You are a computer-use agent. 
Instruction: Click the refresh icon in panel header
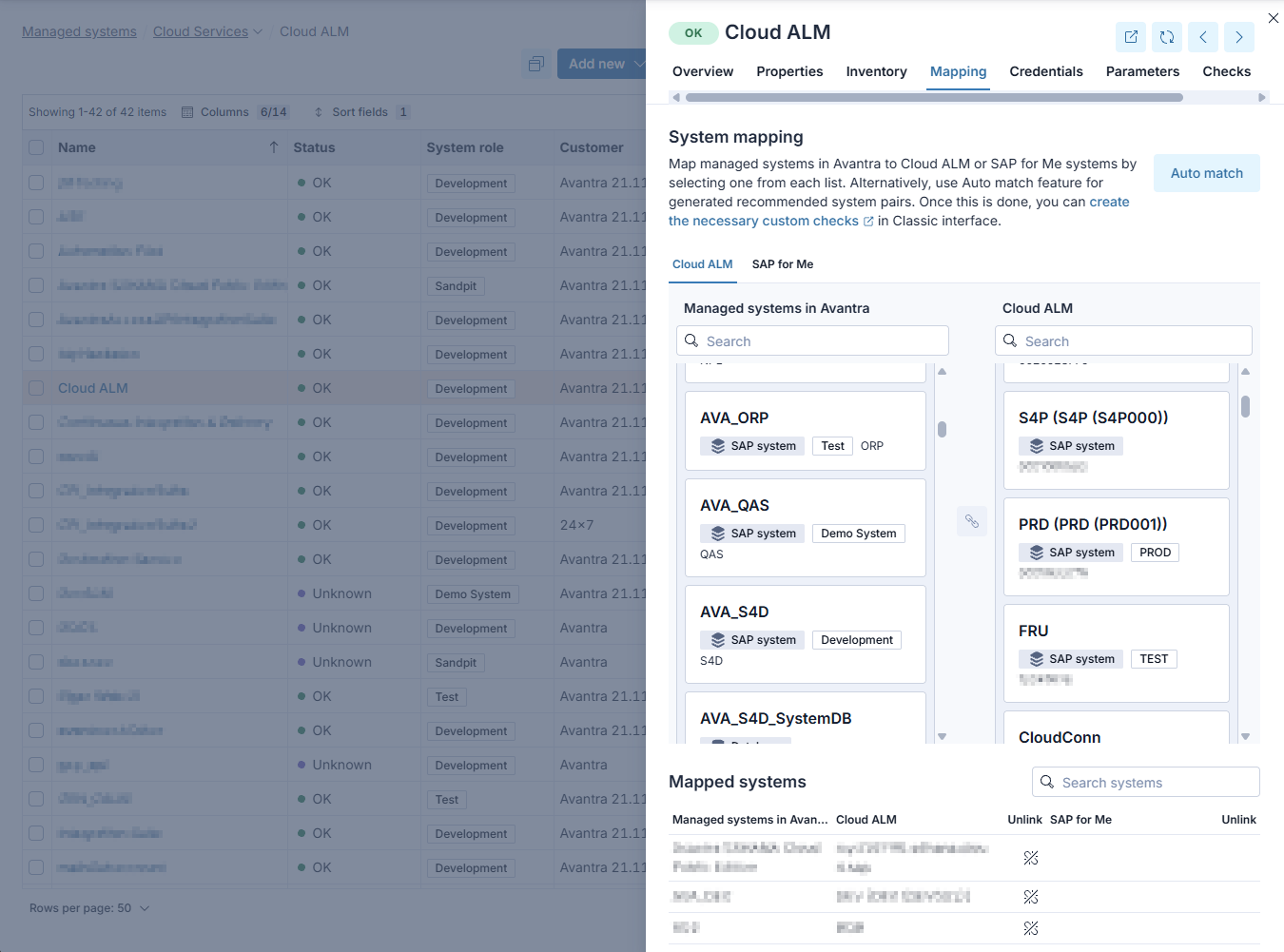(x=1167, y=37)
